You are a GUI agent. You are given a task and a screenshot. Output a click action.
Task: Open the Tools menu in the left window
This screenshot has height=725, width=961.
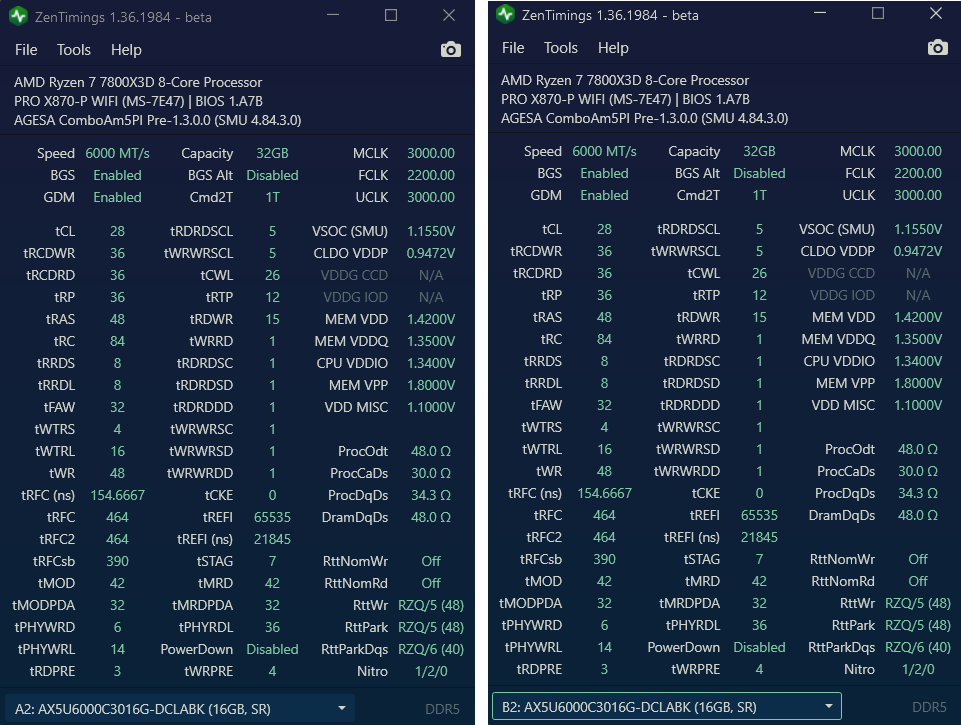[72, 49]
